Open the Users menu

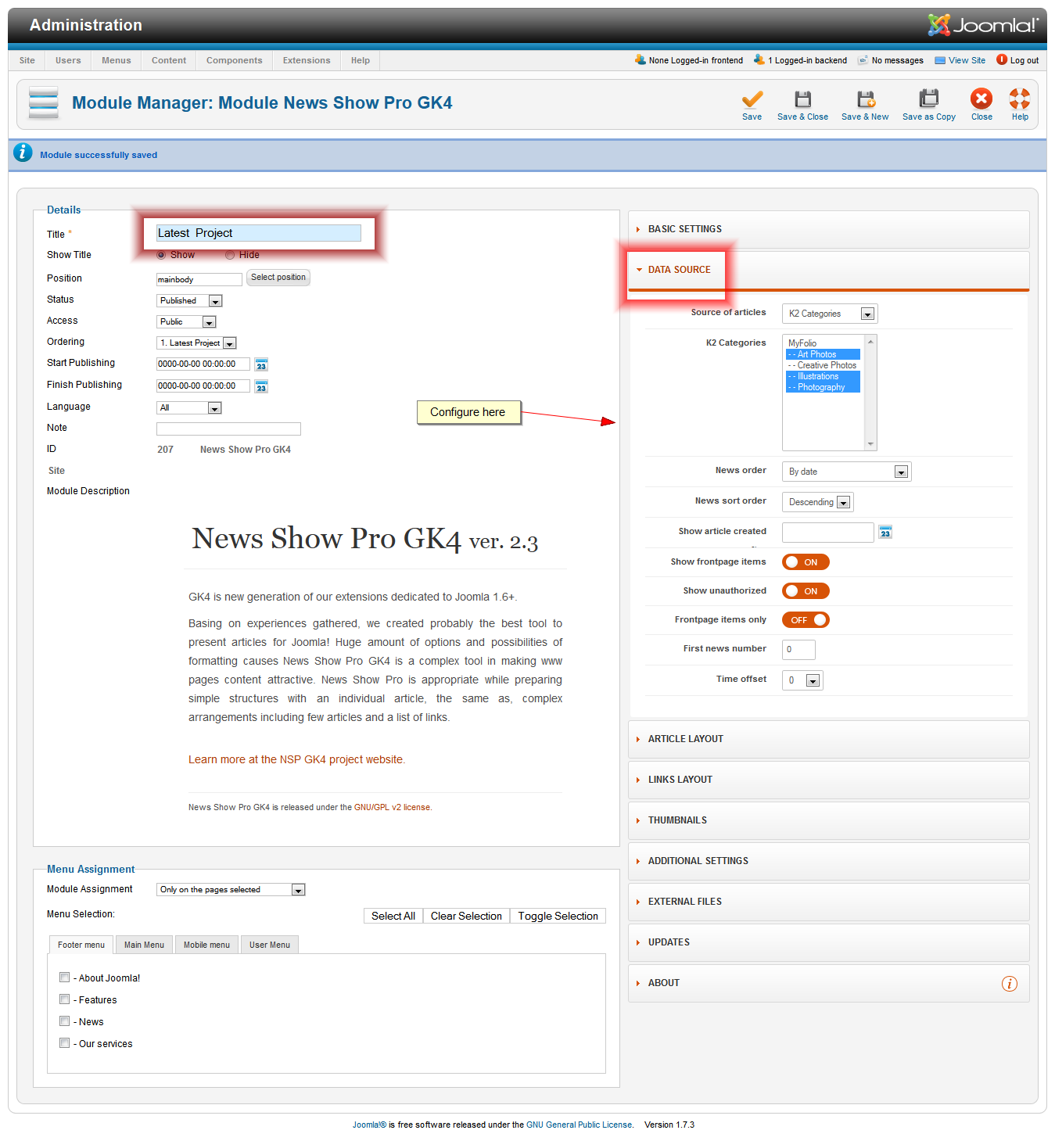pos(68,60)
